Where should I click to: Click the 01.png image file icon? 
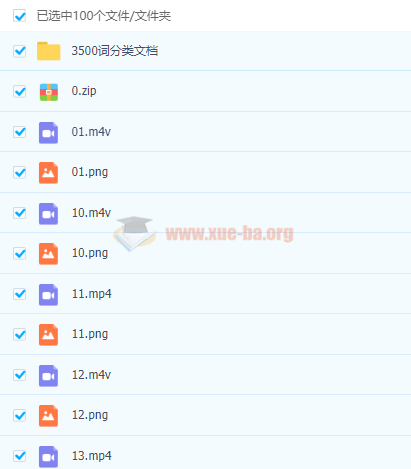[x=49, y=173]
